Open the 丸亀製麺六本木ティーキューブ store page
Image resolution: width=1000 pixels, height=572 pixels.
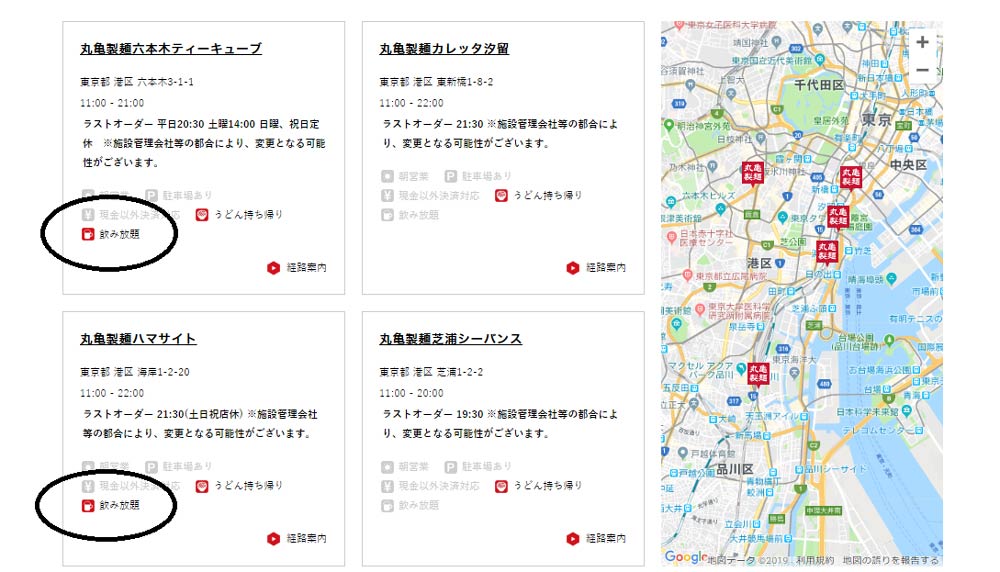[171, 48]
